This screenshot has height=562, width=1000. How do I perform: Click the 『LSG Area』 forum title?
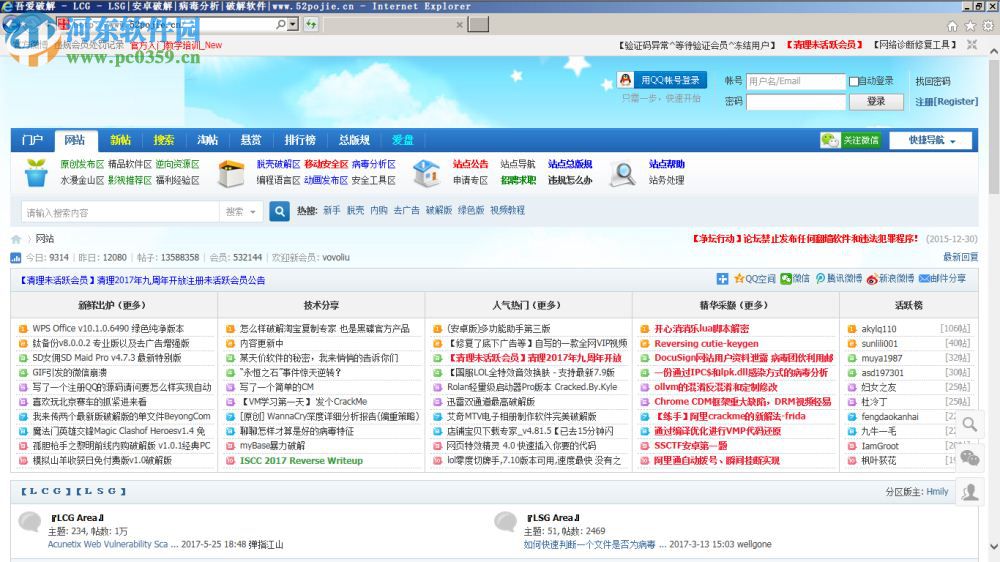pos(553,517)
